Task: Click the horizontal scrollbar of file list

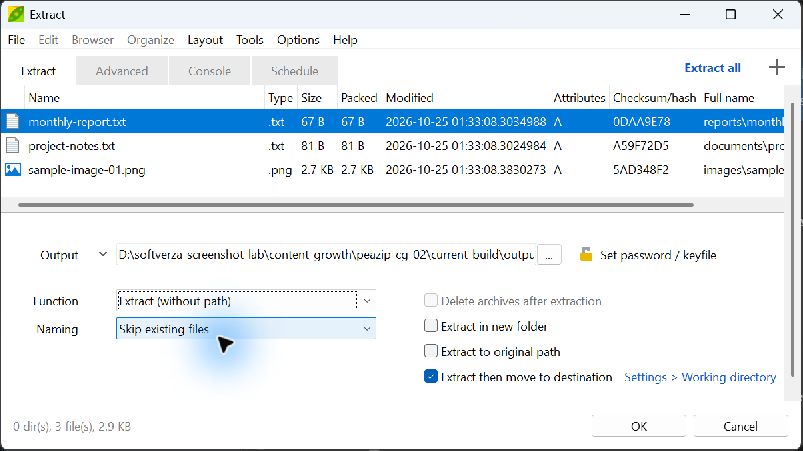Action: tap(356, 205)
